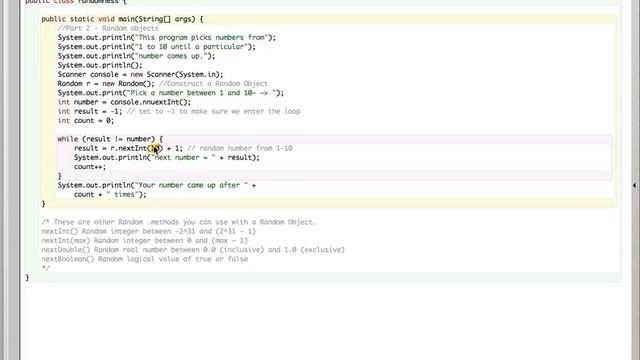The image size is (640, 360).
Task: Click the line printing "This program picks numbers from"
Action: click(167, 38)
